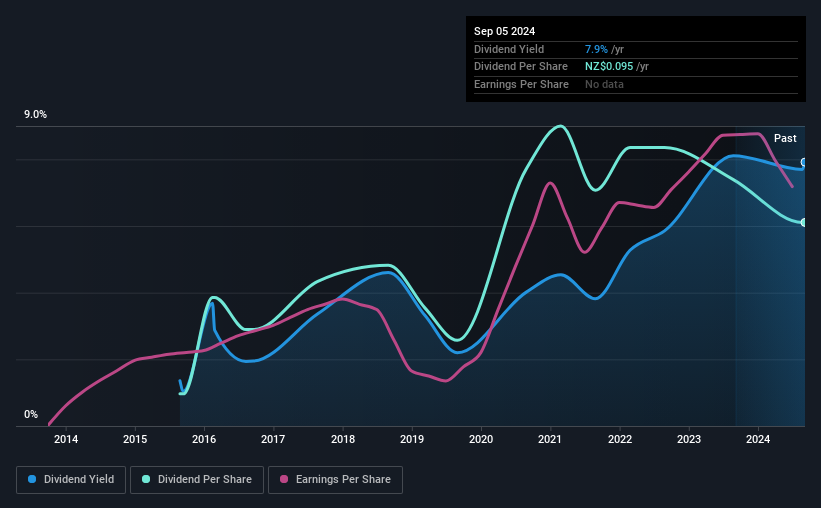Click the tooltip Dividend Per Share row label
This screenshot has height=508, width=821.
click(x=520, y=67)
